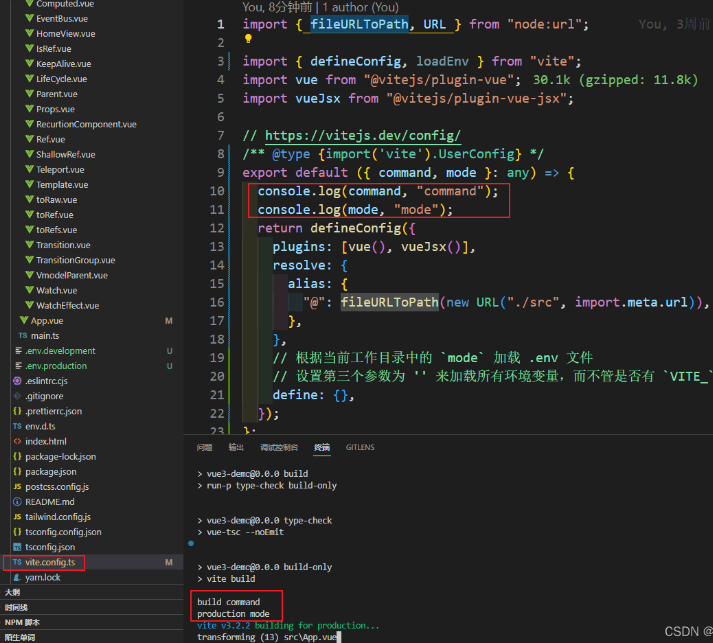
Task: Click fileURLToPath in the line 1 import
Action: tap(359, 24)
